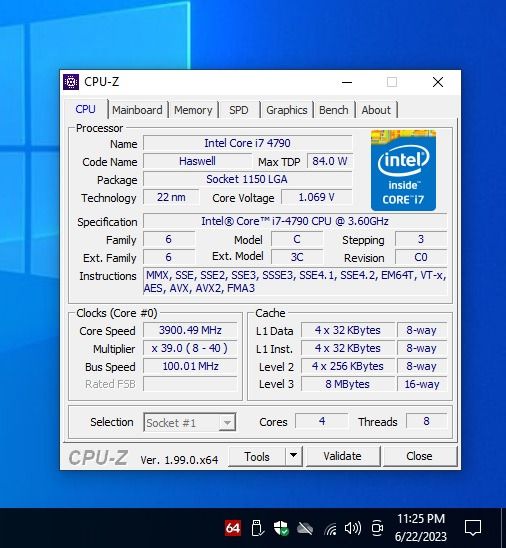506x548 pixels.
Task: Click the Revision value C0
Action: [421, 257]
